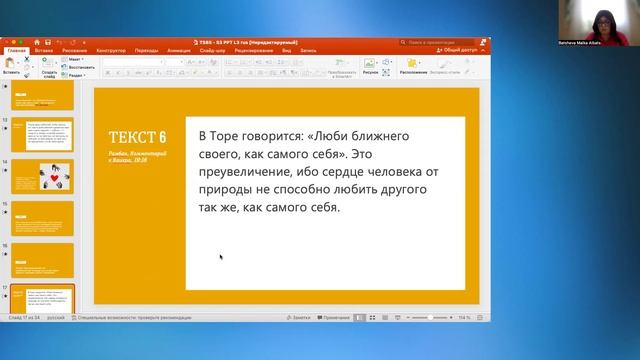Click accessibility recommendations in status bar

(x=131, y=317)
